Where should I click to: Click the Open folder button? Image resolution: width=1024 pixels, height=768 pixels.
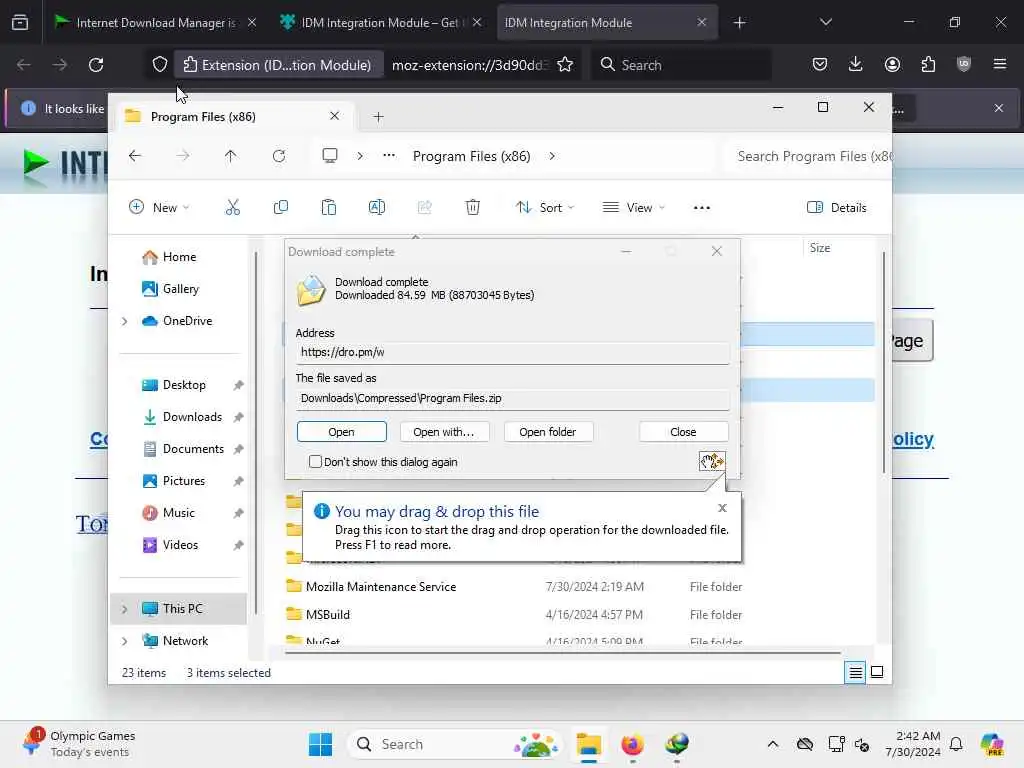(x=547, y=432)
